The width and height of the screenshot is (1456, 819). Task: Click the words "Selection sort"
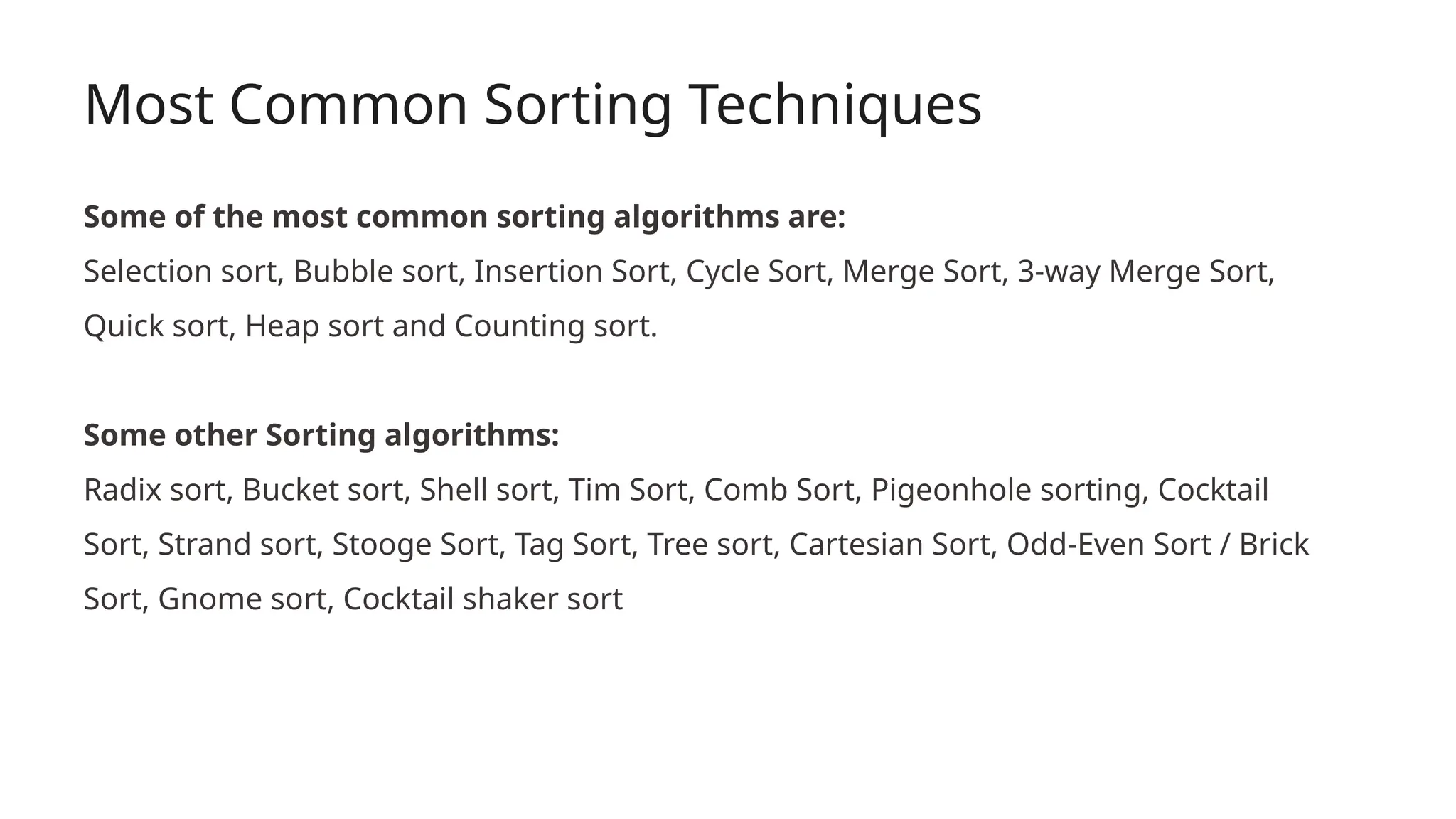[x=181, y=272]
